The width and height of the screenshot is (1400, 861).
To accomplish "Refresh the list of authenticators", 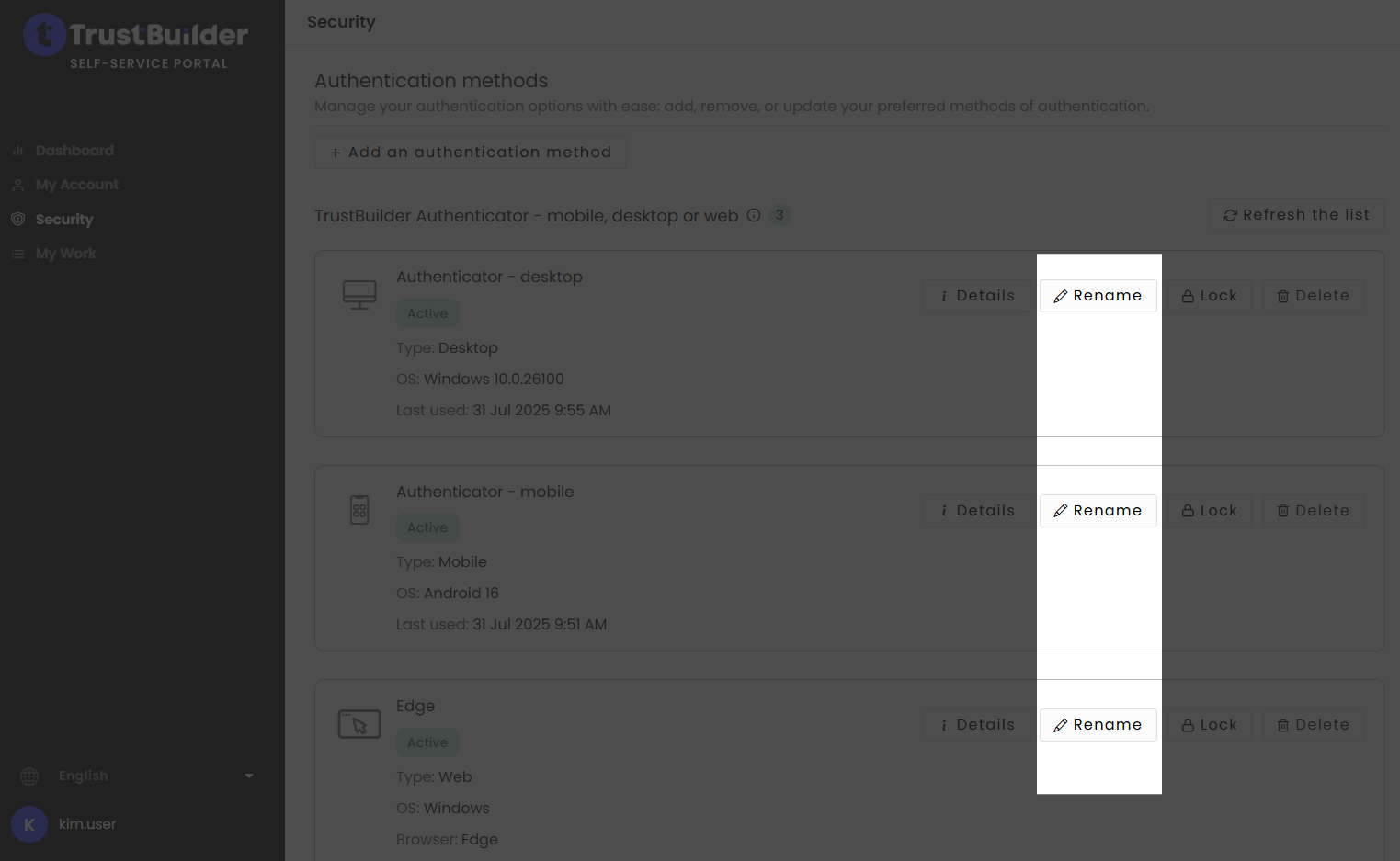I will (1296, 215).
